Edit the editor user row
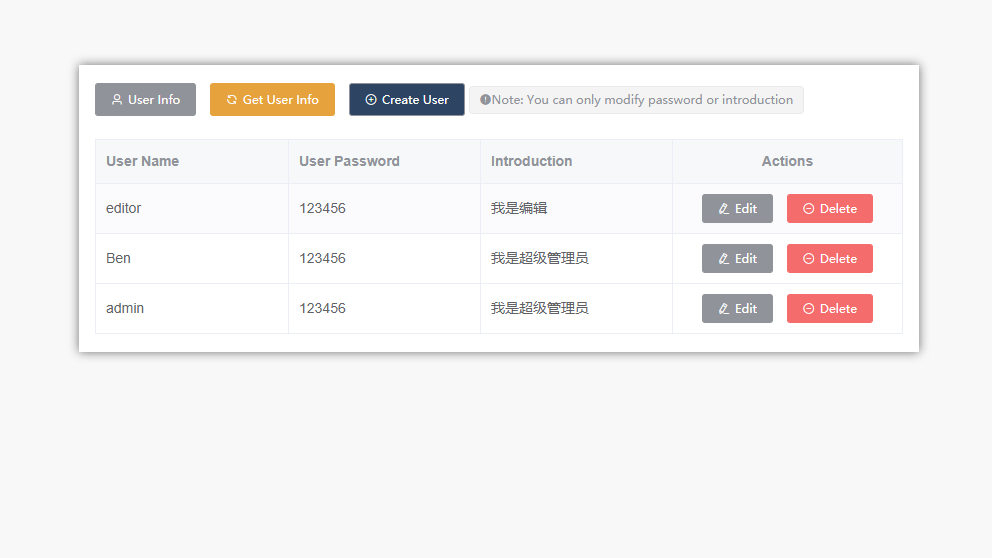Viewport: 992px width, 558px height. (x=737, y=208)
